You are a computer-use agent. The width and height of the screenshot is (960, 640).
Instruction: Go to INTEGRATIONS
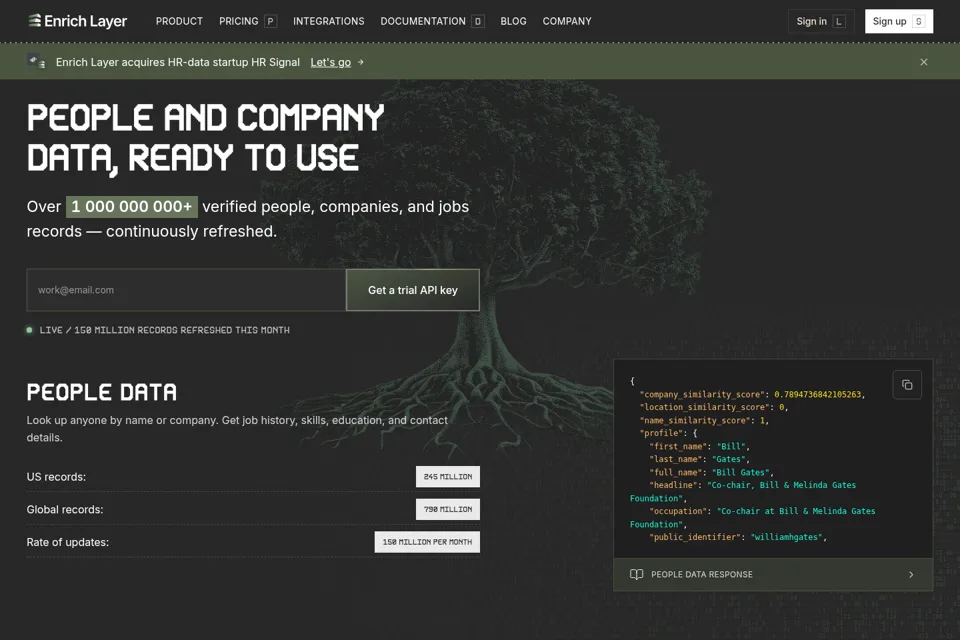coord(328,21)
